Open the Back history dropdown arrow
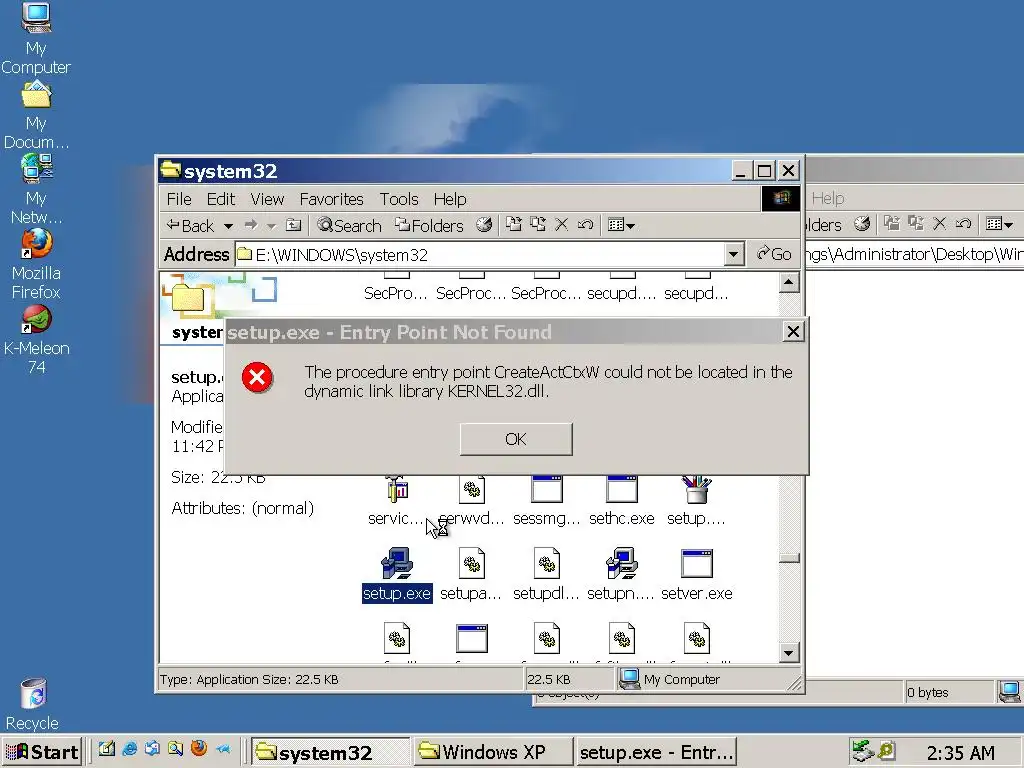Screen dimensions: 1024x768 pos(228,226)
